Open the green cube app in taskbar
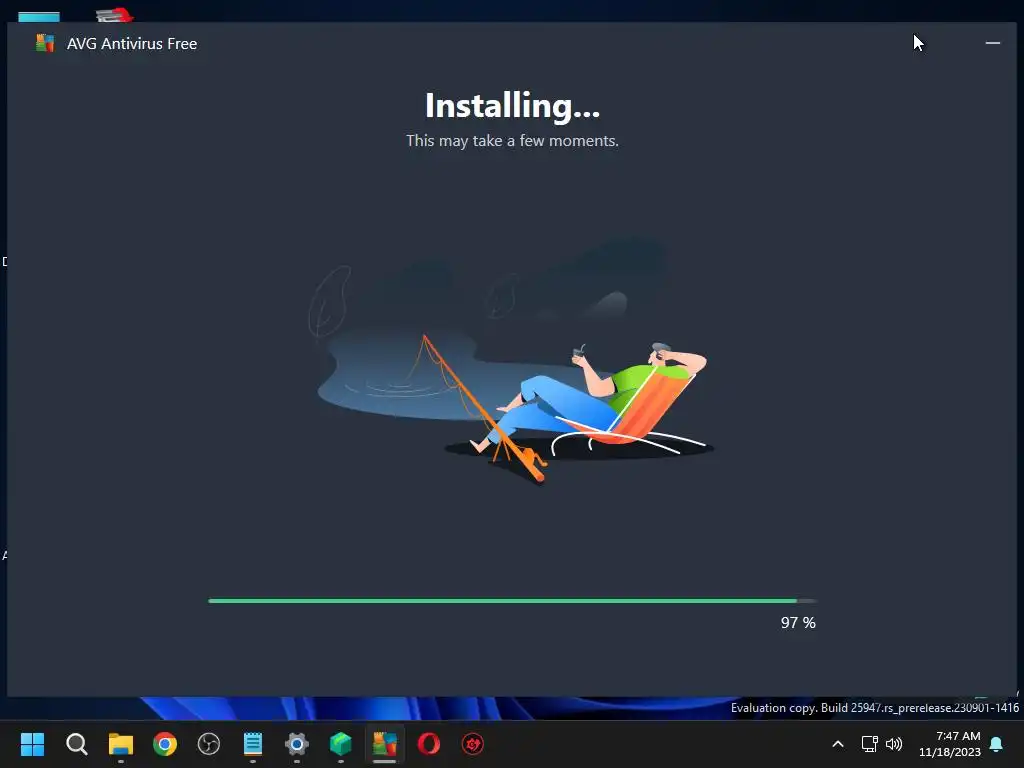The width and height of the screenshot is (1024, 768). pos(341,744)
